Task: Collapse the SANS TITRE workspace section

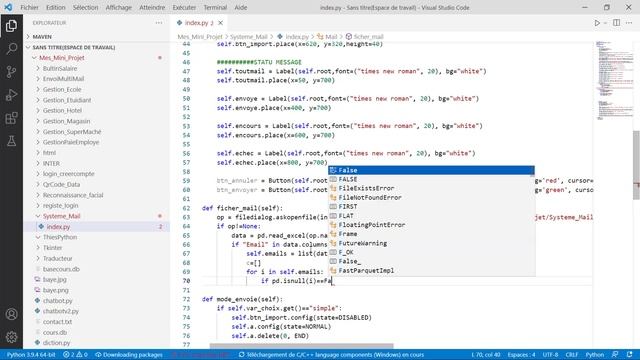Action: tap(73, 47)
